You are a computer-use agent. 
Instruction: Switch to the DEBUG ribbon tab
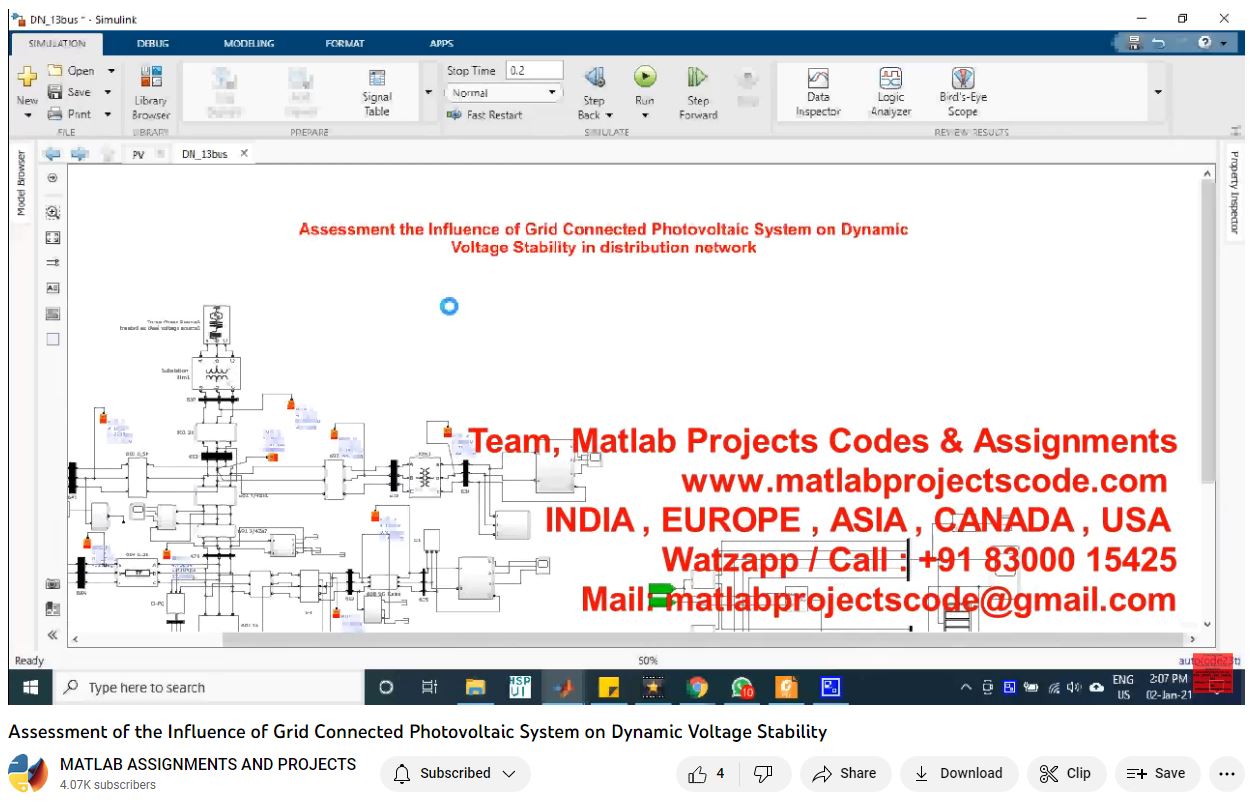[153, 44]
